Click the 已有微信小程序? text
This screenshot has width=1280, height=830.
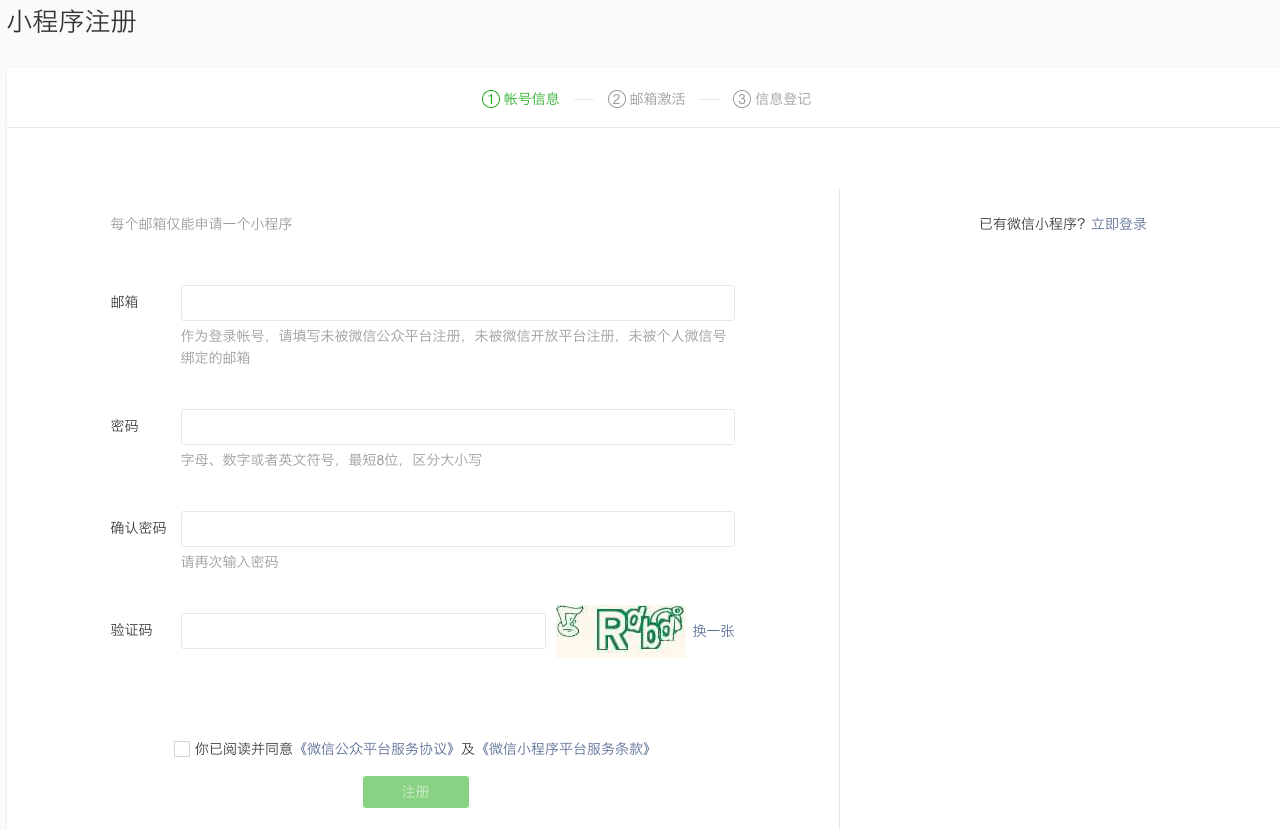(x=1032, y=224)
